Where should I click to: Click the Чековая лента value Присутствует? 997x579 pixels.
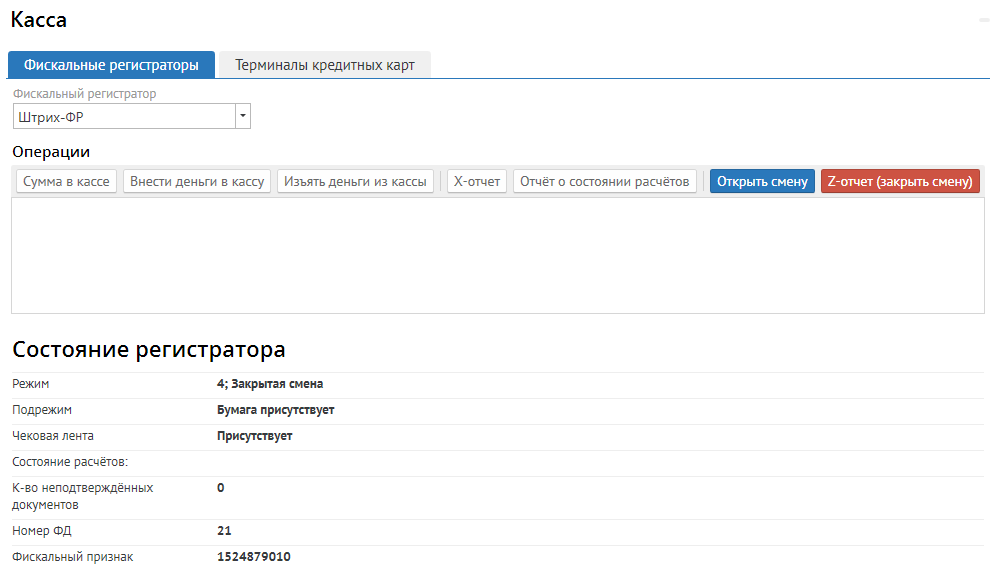[x=255, y=436]
